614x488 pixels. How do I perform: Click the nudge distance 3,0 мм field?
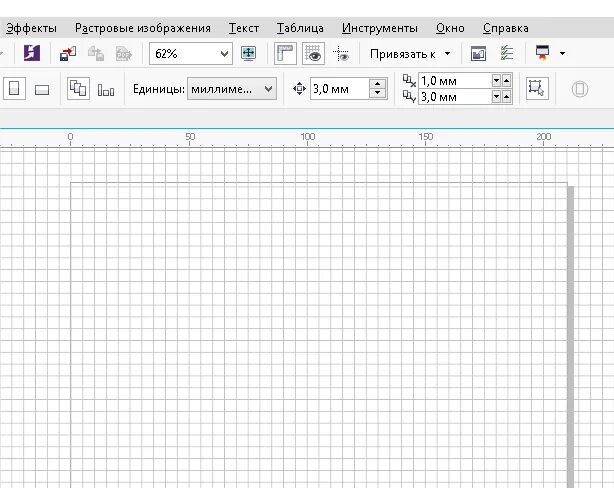340,89
